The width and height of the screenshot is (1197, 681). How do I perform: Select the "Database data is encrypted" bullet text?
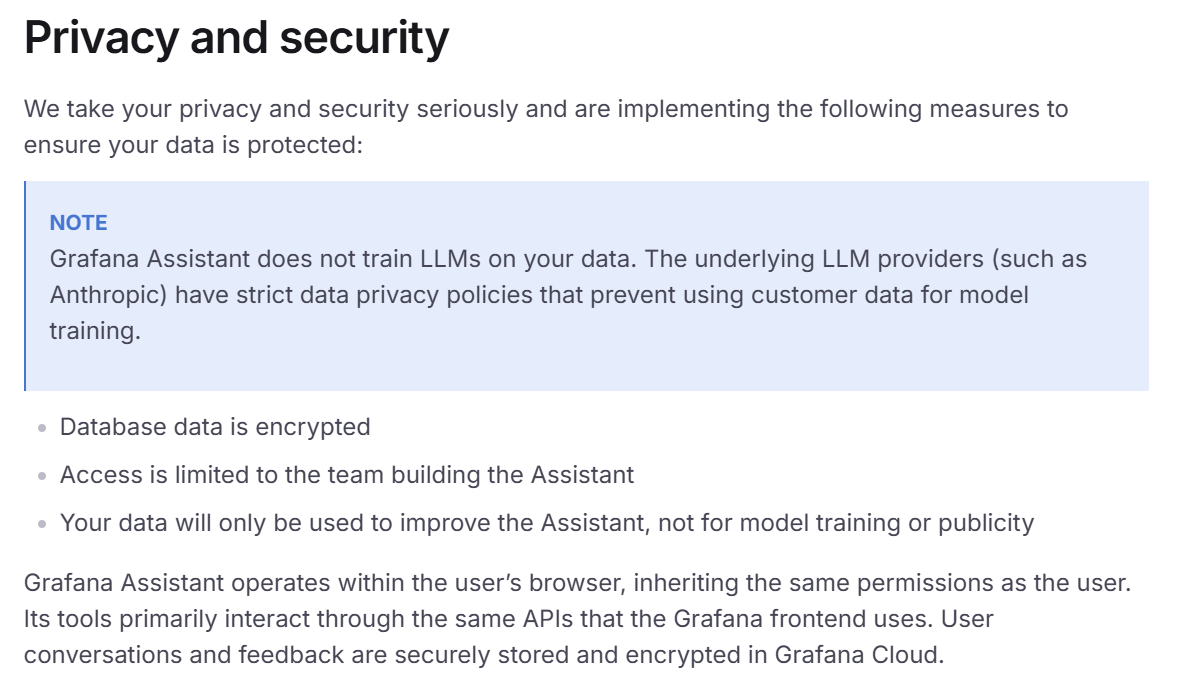point(215,427)
